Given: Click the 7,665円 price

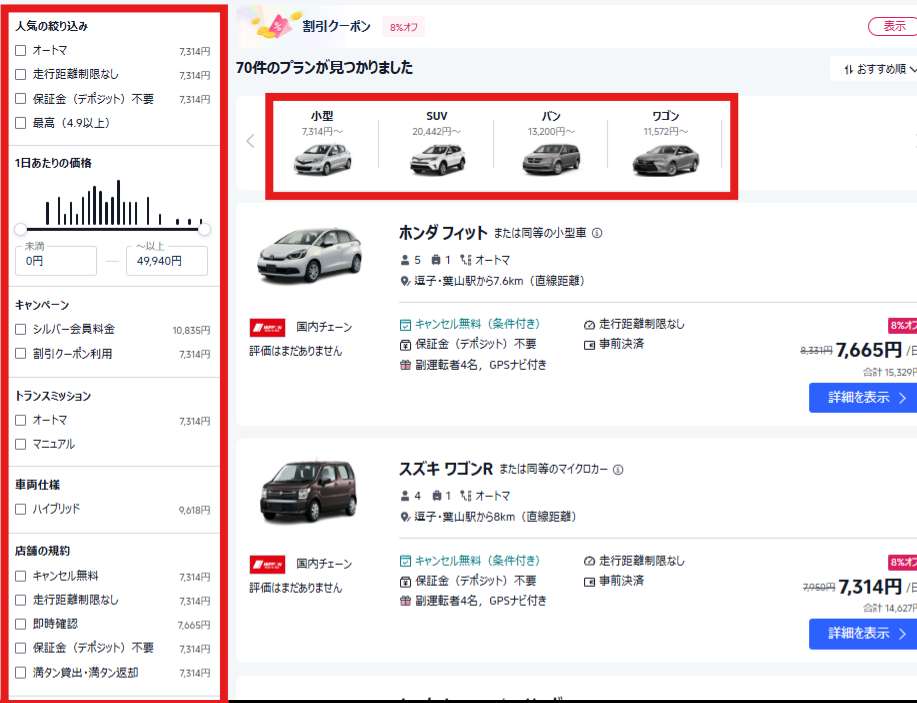Looking at the screenshot, I should [869, 350].
